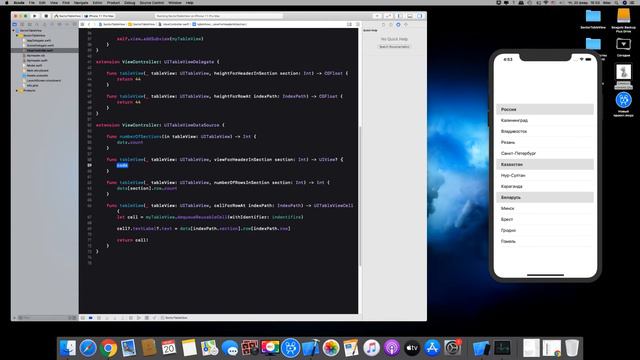This screenshot has width=640, height=360.
Task: Go back in editor jump bar
Action: click(89, 24)
